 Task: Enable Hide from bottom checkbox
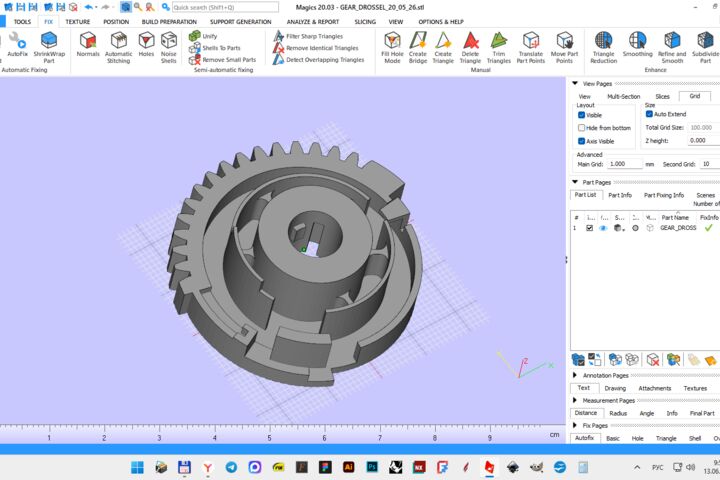click(x=581, y=128)
